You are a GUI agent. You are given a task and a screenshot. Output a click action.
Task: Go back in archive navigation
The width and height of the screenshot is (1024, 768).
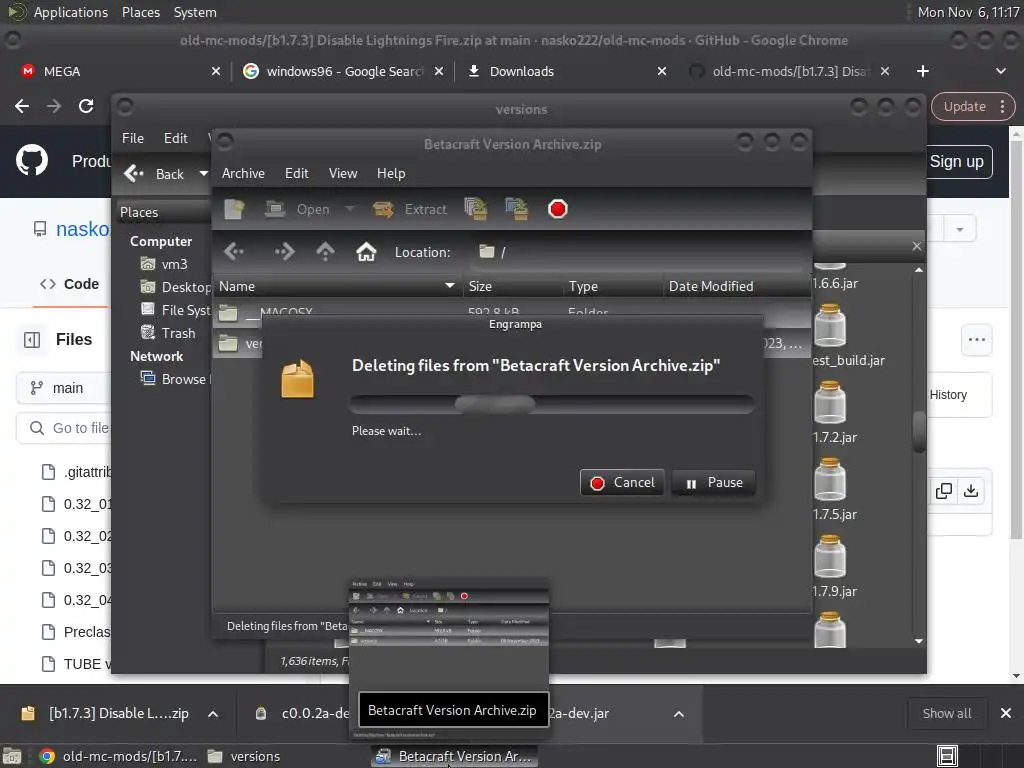[x=234, y=251]
